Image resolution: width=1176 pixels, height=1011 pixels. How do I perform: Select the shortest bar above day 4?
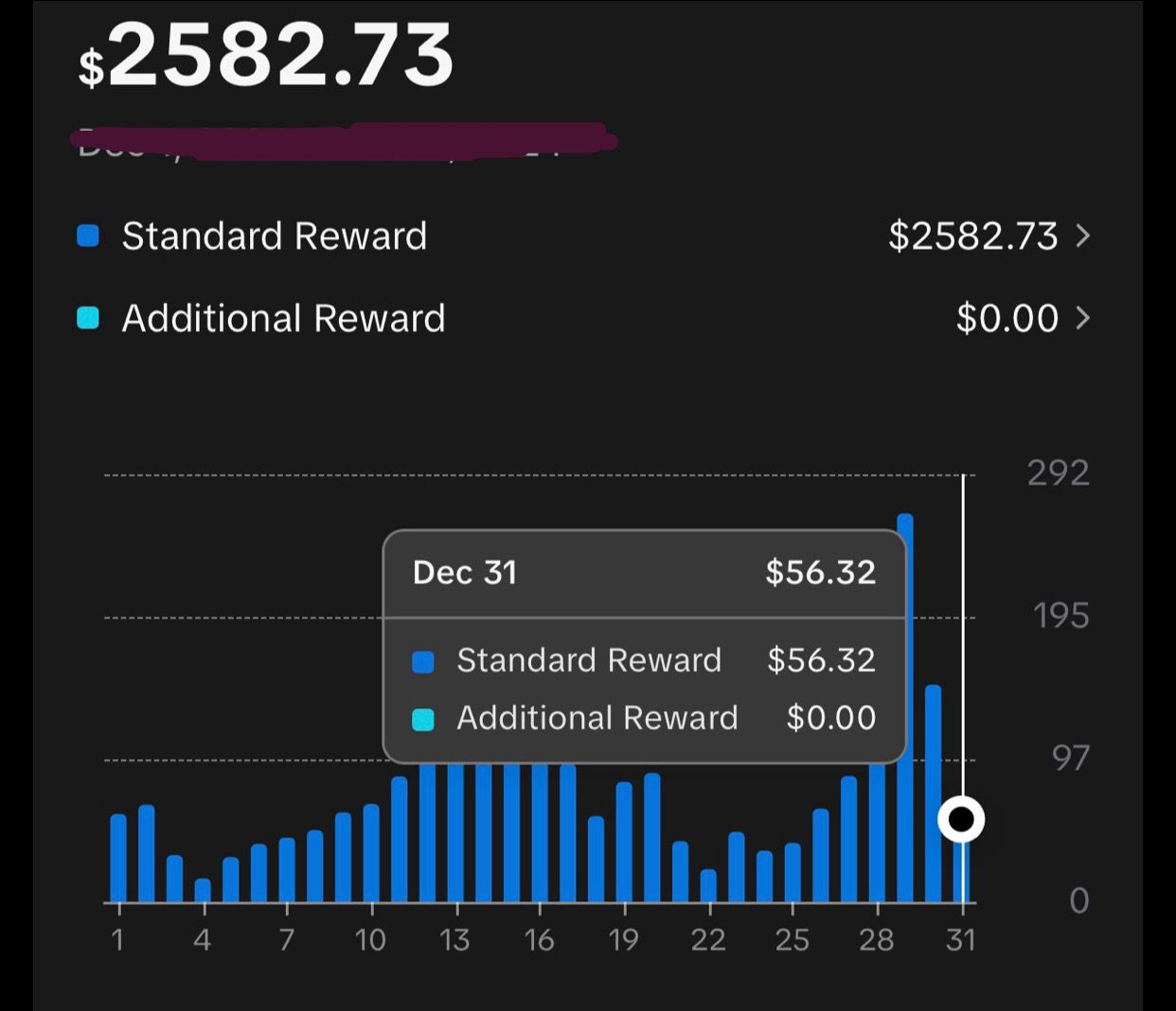(x=203, y=890)
